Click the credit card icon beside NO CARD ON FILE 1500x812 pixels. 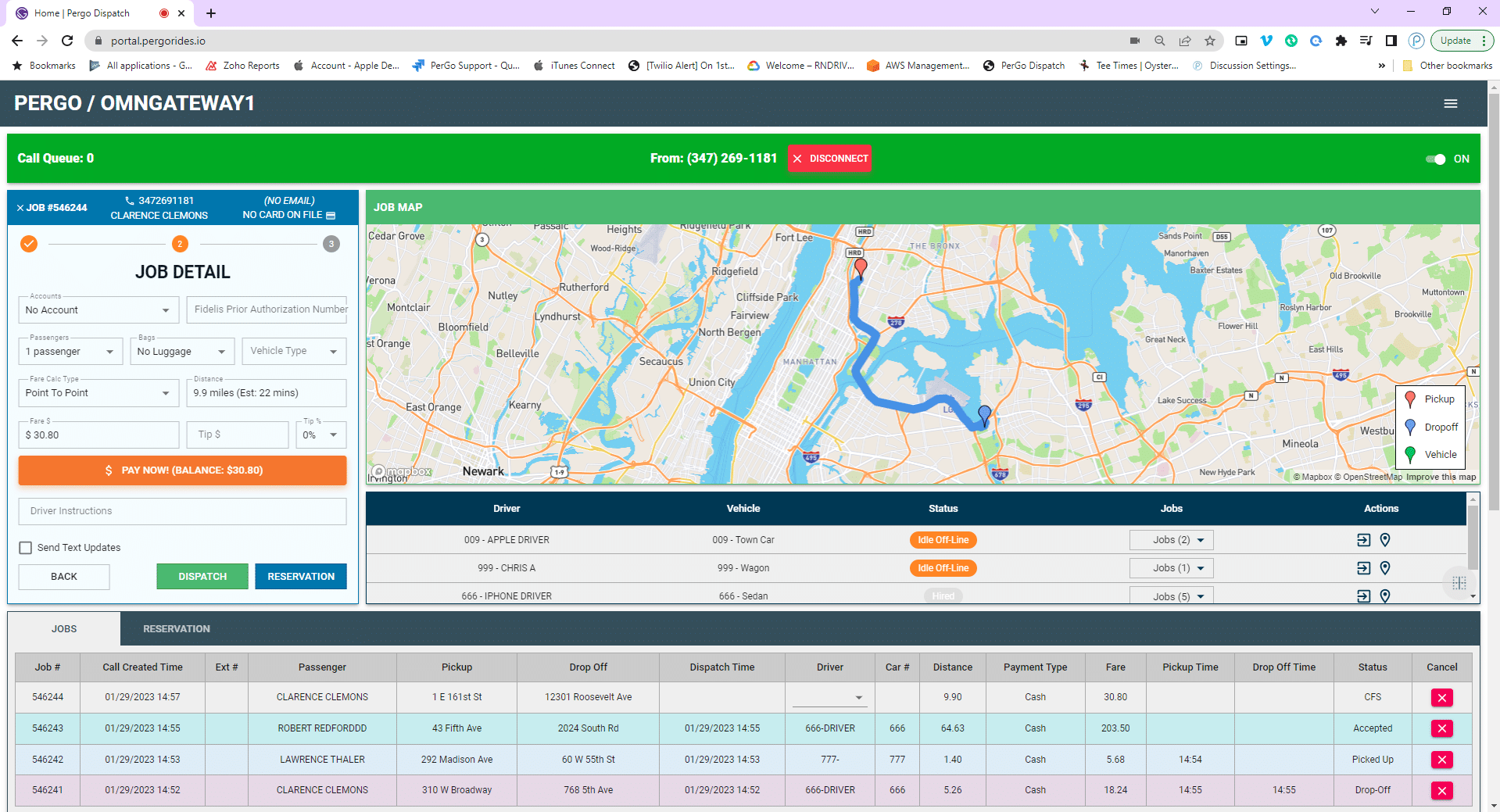click(x=330, y=215)
